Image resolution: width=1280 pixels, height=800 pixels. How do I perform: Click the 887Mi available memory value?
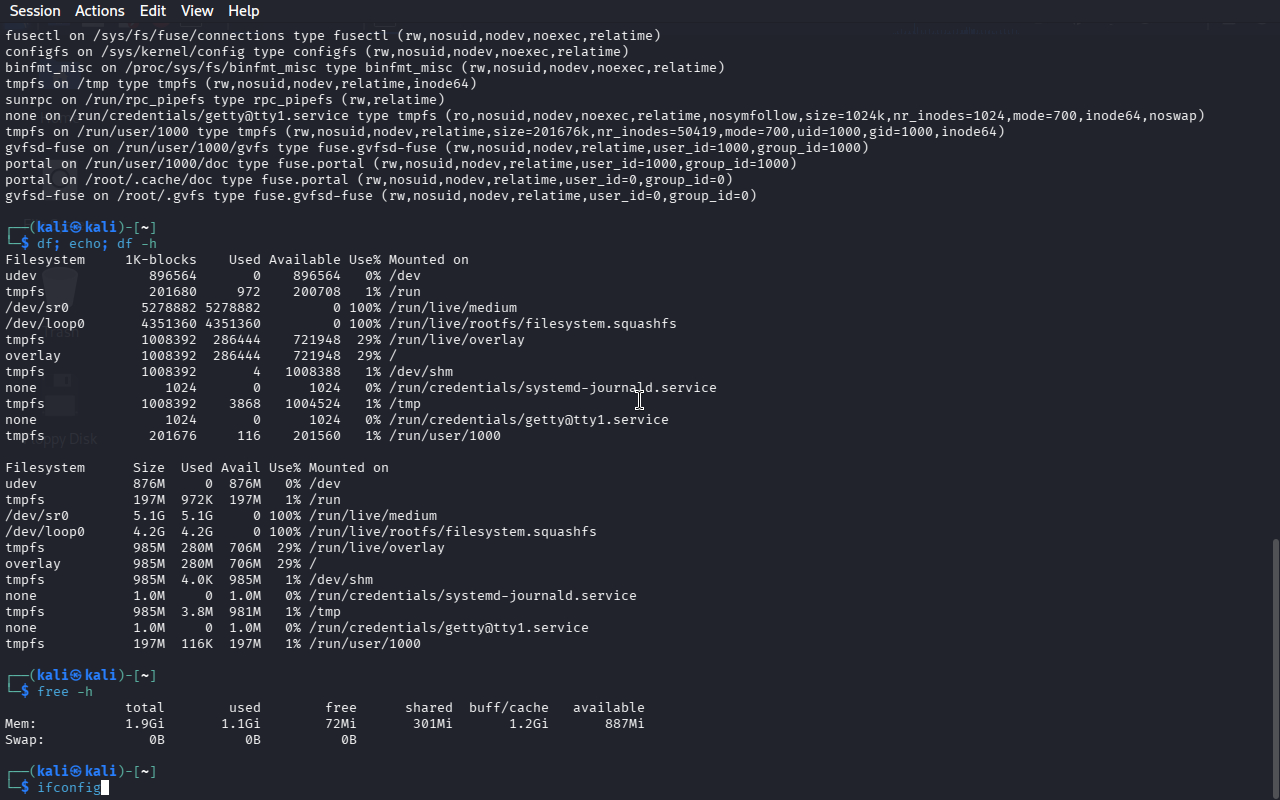point(624,724)
